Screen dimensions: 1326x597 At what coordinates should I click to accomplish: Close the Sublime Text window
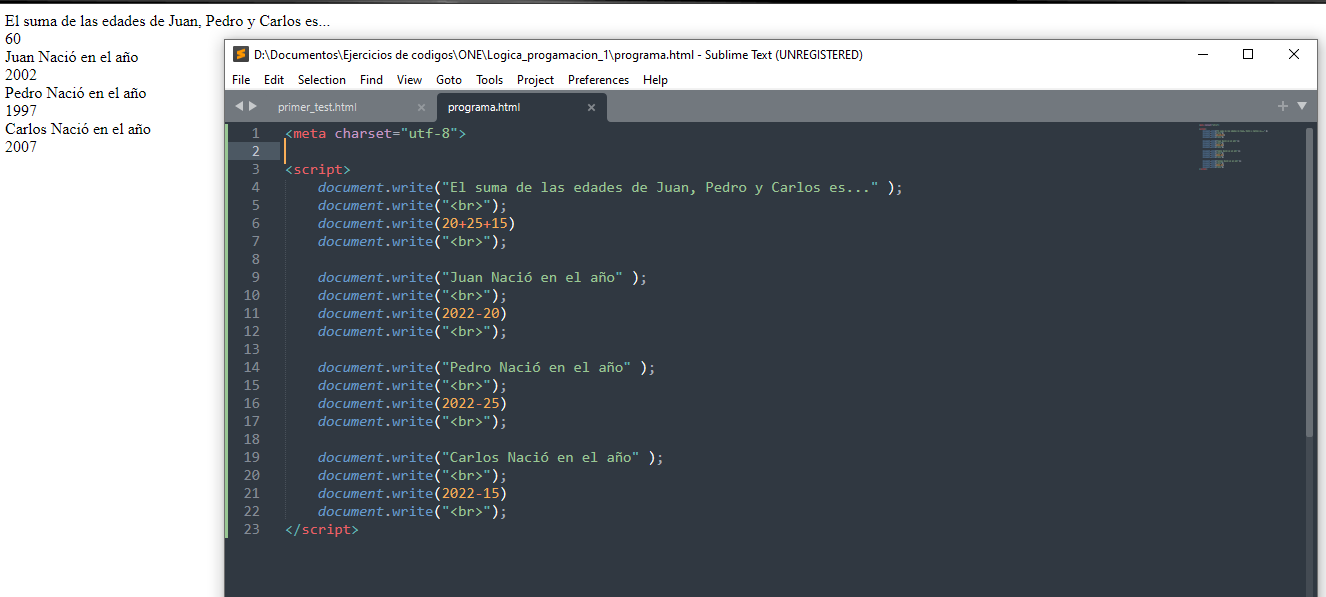[1294, 55]
